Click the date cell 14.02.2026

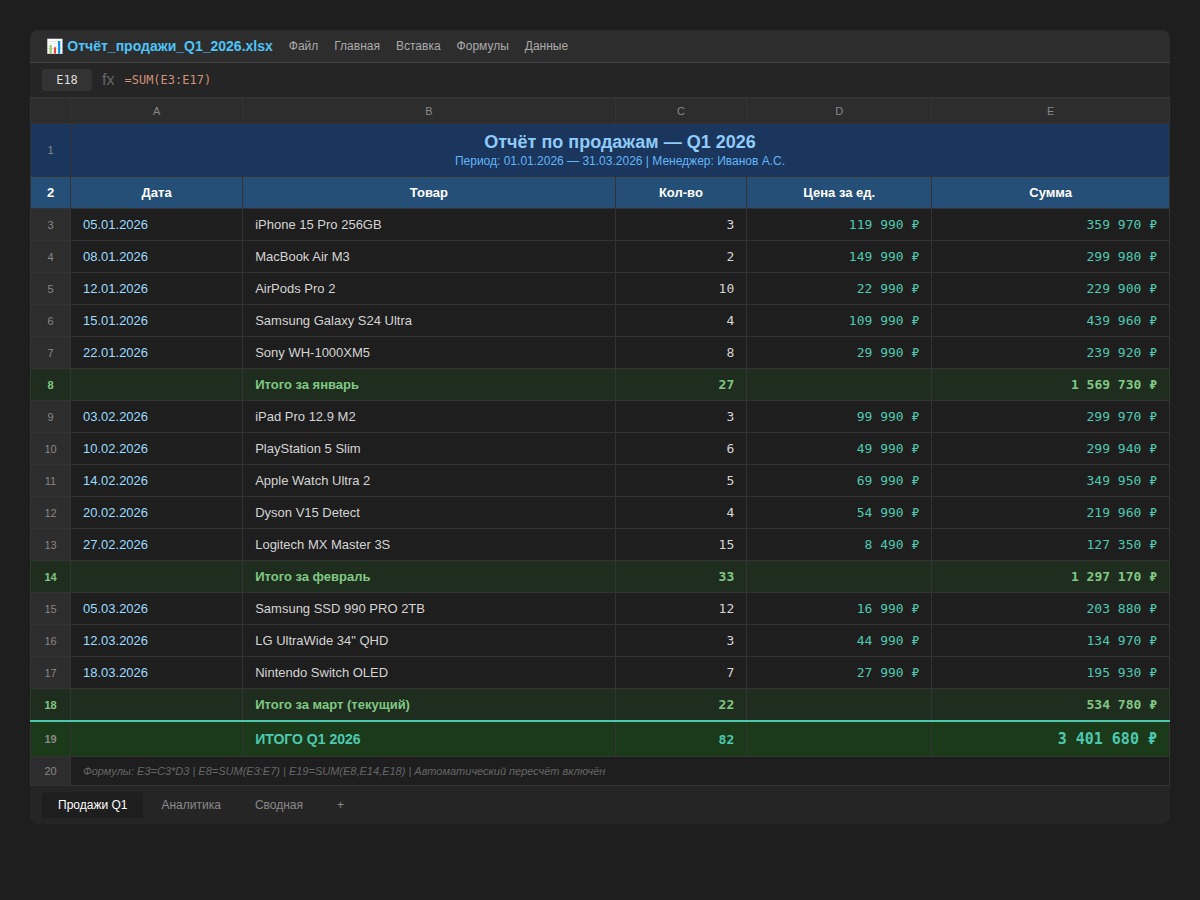coord(157,481)
